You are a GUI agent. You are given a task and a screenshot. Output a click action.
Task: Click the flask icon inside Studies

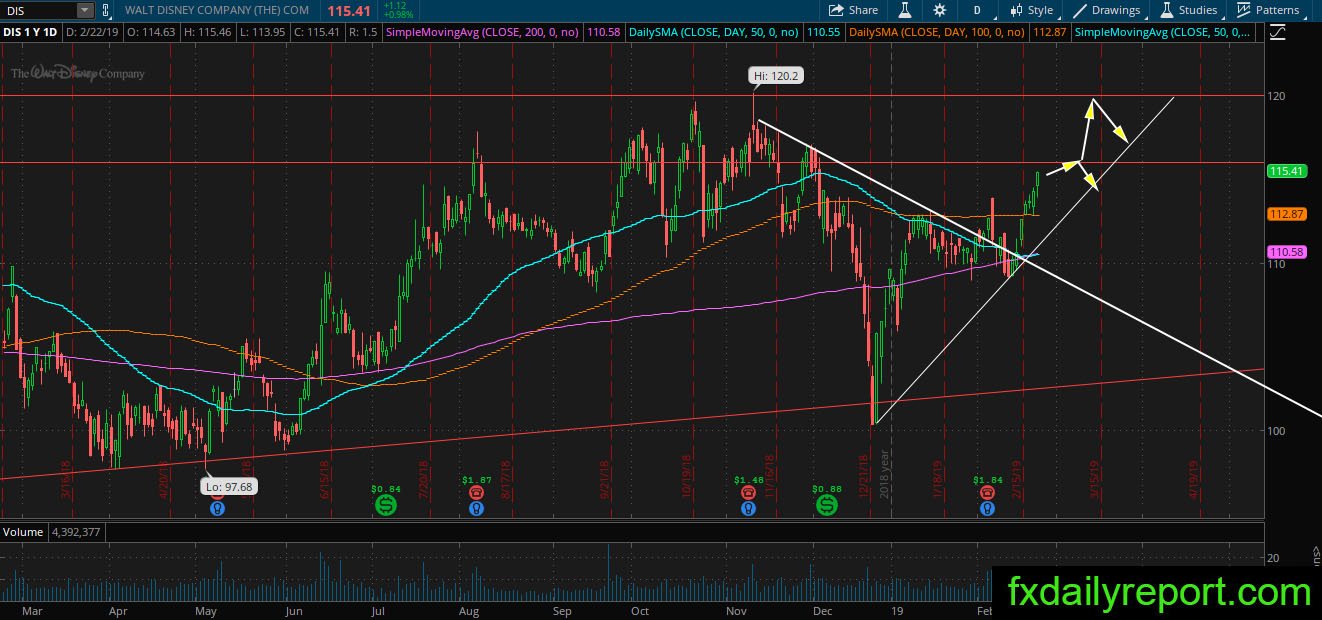point(1166,10)
